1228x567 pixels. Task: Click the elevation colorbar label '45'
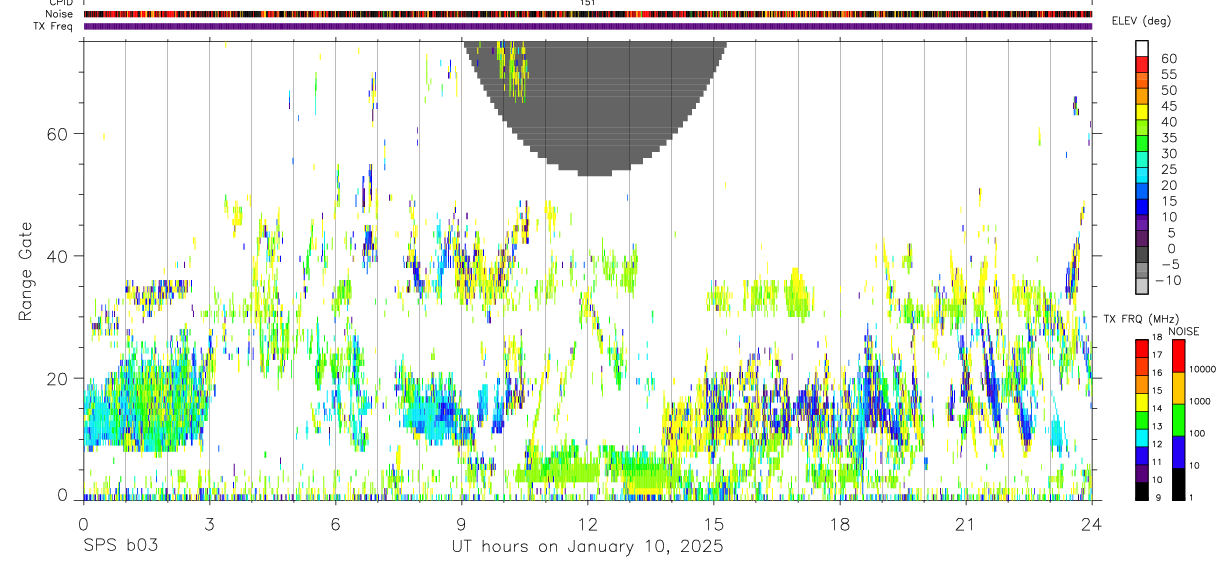click(x=1167, y=106)
